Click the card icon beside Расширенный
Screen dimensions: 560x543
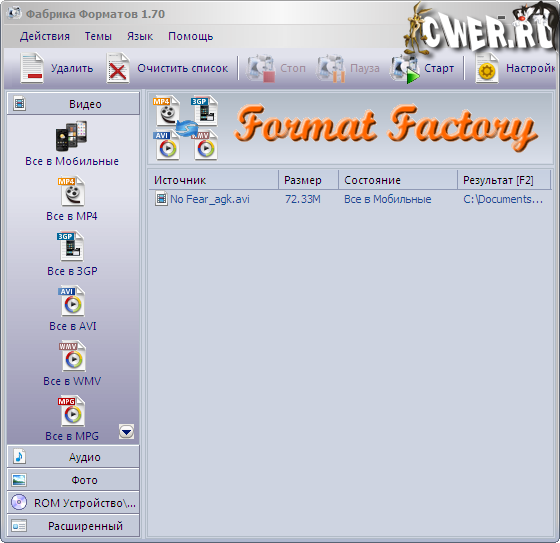click(19, 526)
